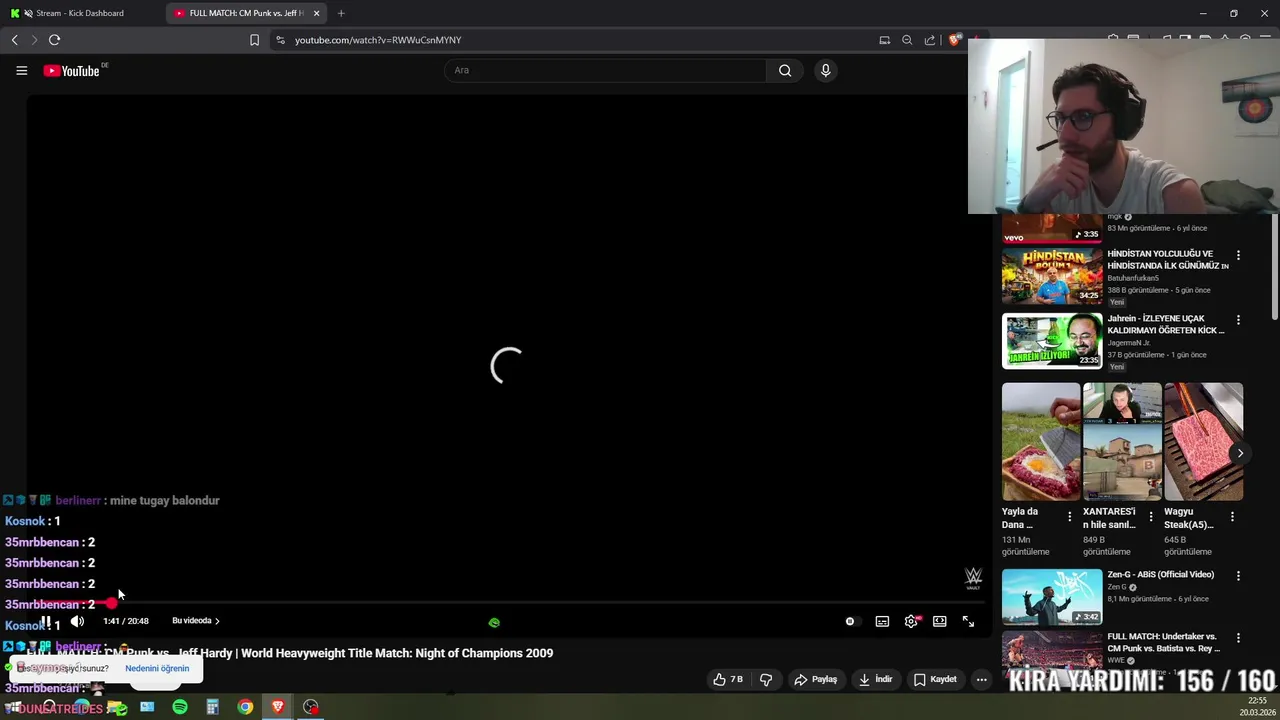Screen dimensions: 1280x720
Task: Open options for Hindistan Yolculuğu video
Action: [x=1238, y=255]
